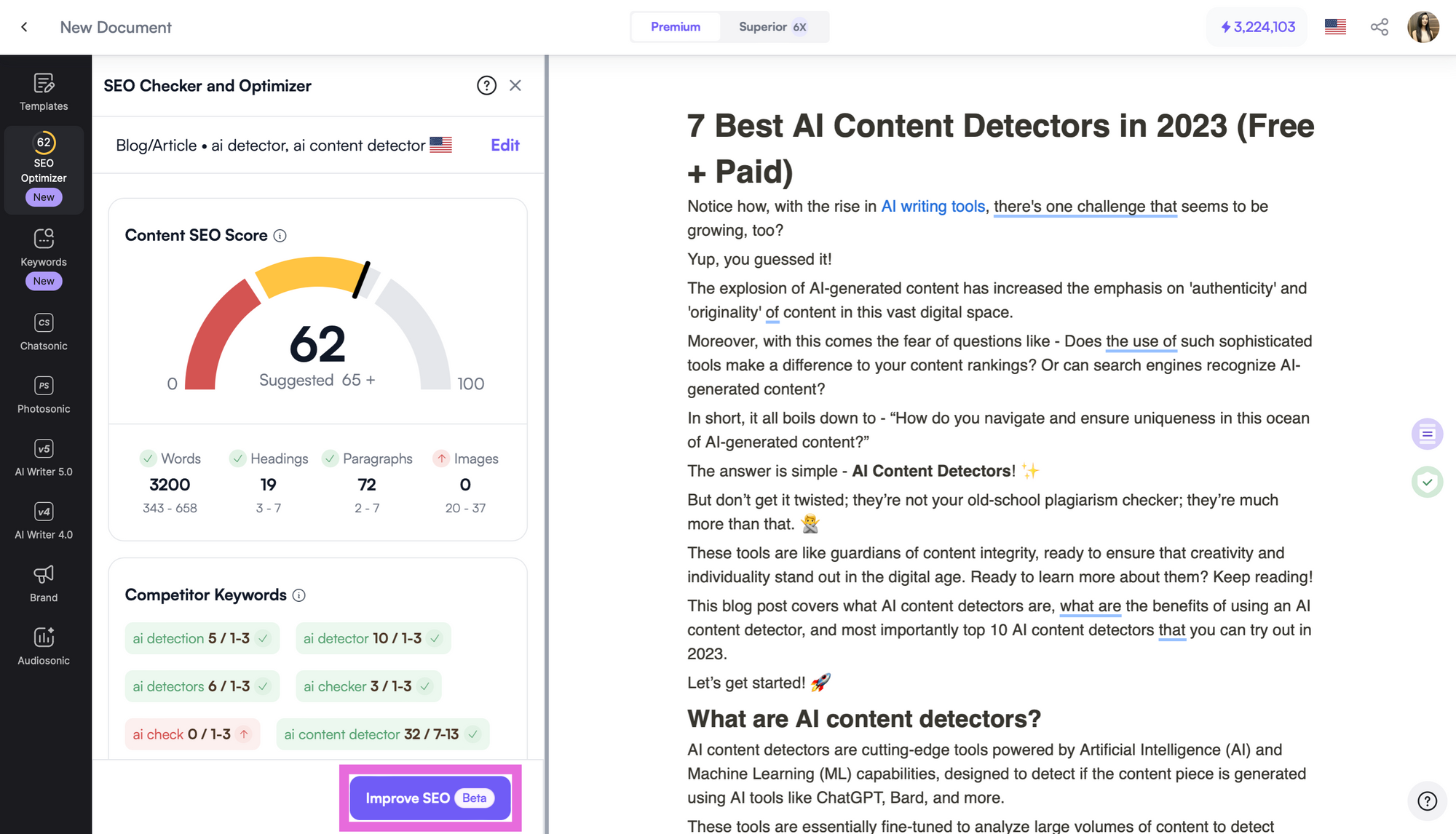The width and height of the screenshot is (1456, 834).
Task: Open your profile avatar
Action: point(1423,27)
